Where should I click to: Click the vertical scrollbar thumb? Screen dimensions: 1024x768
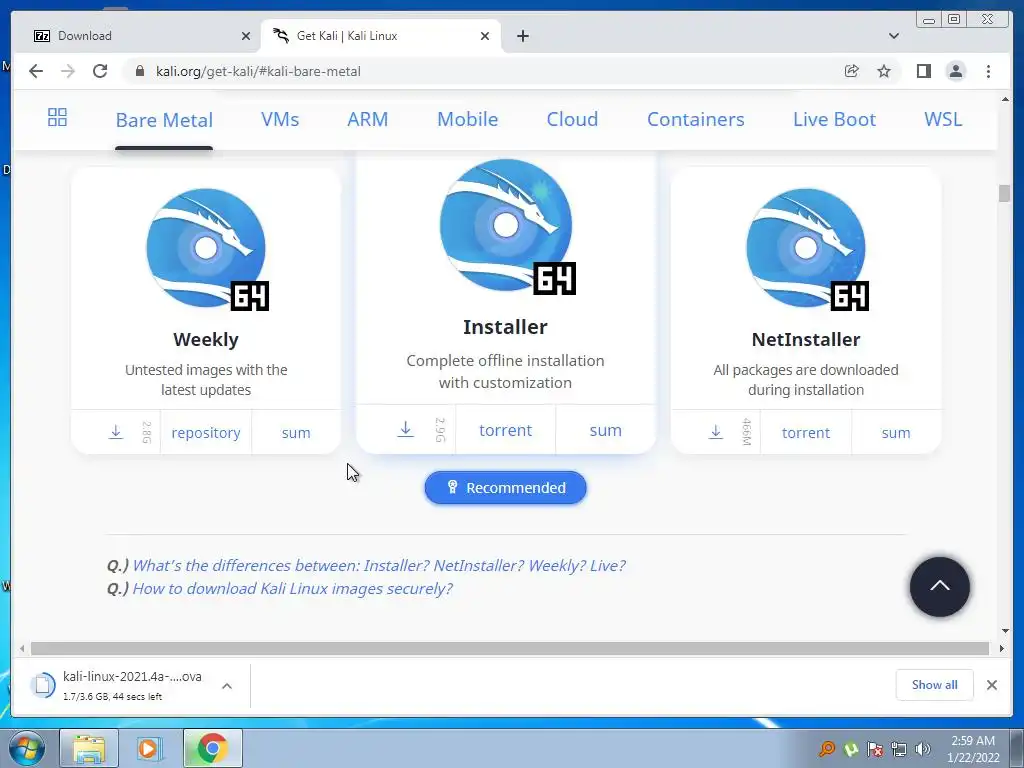[x=1004, y=193]
